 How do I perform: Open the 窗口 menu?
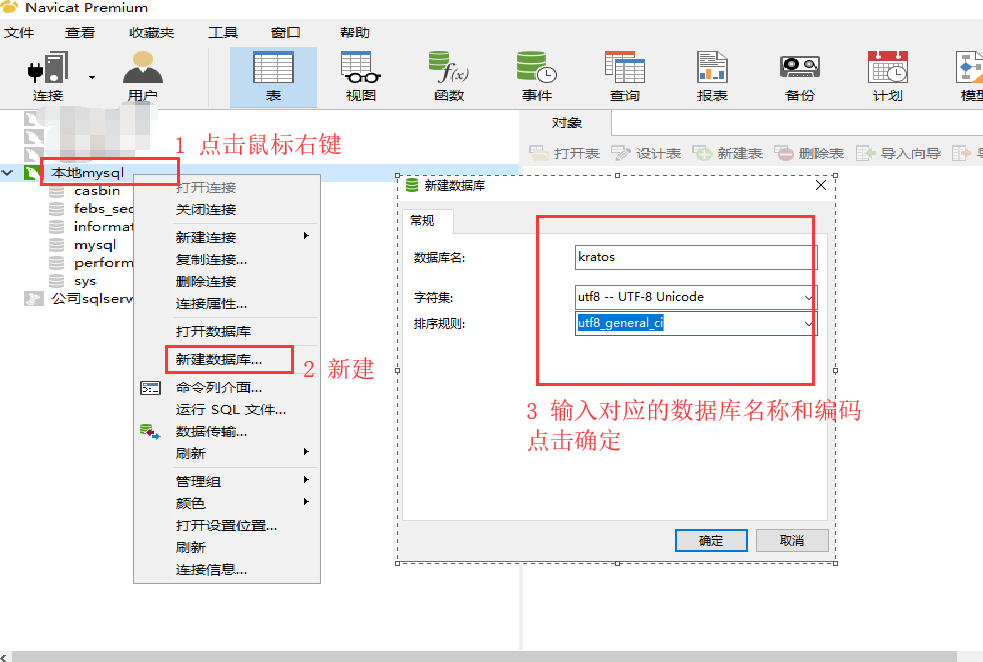286,33
